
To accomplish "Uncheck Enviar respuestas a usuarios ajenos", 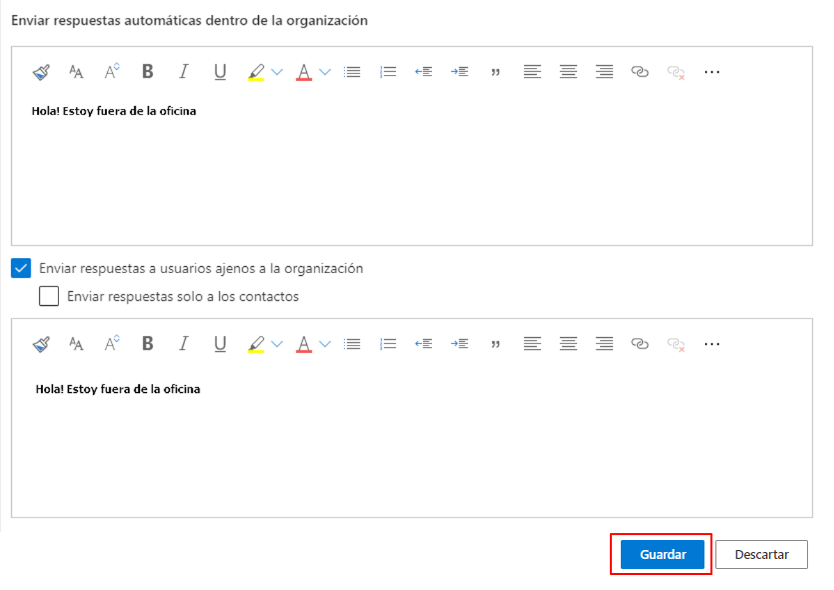I will pyautogui.click(x=21, y=268).
